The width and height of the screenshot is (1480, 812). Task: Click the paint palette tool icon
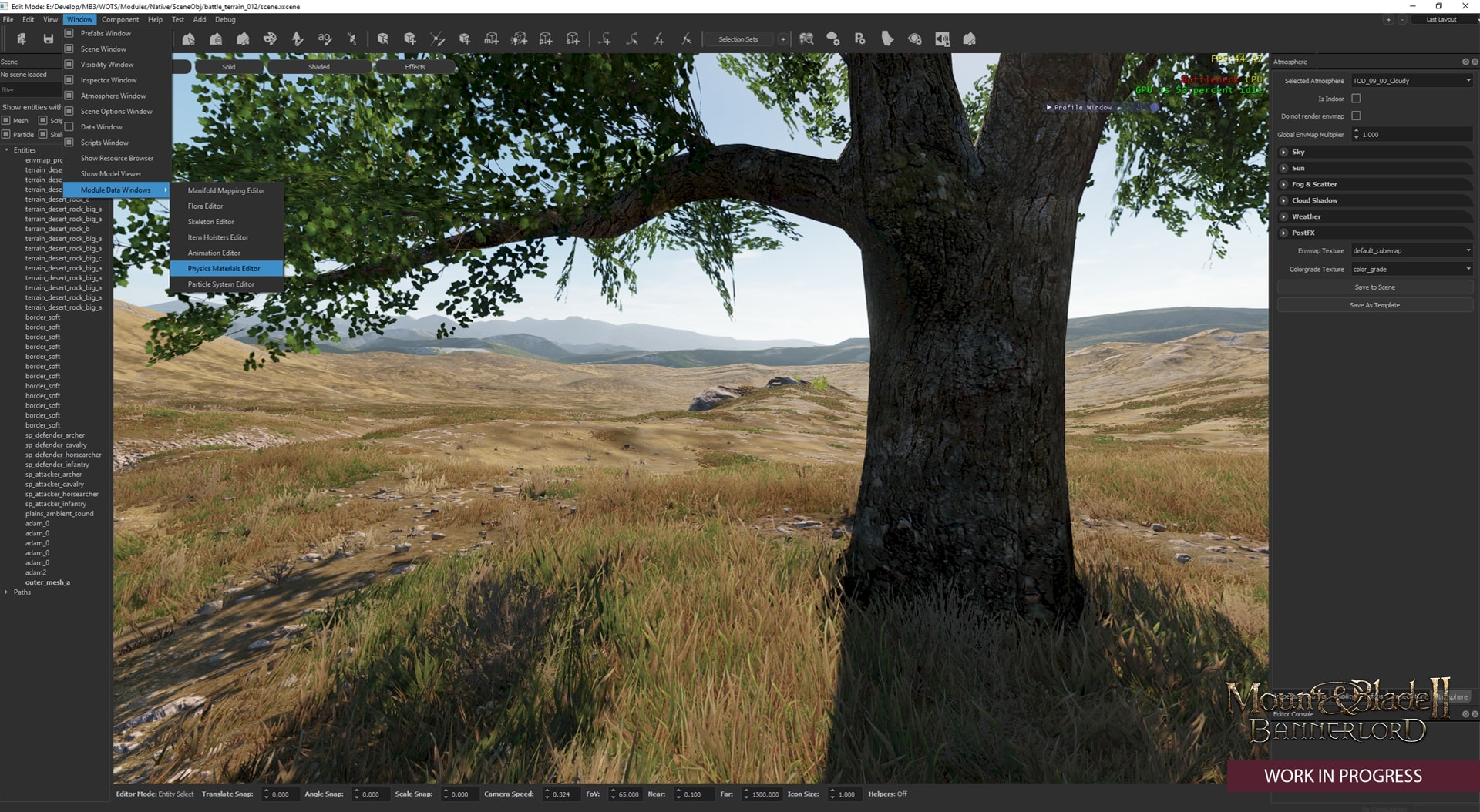270,39
